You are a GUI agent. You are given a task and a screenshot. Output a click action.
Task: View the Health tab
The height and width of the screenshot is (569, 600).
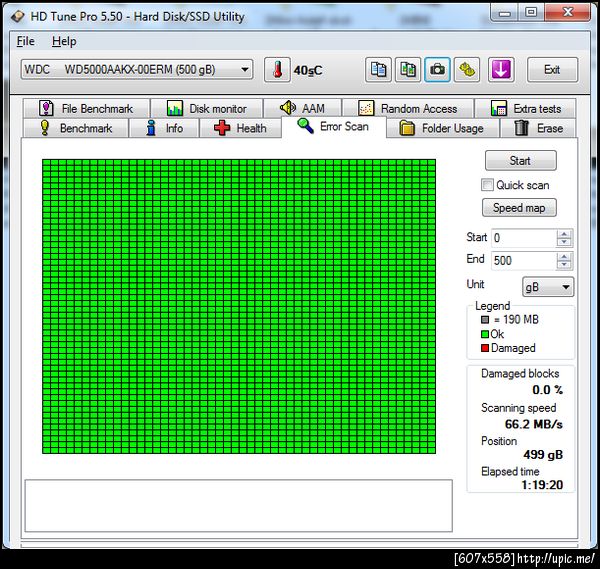240,128
